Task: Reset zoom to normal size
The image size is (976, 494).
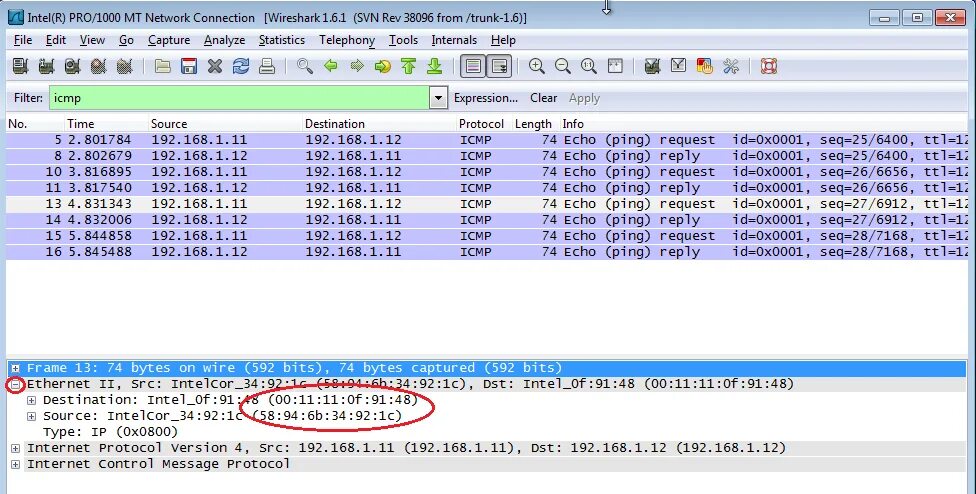Action: (589, 66)
